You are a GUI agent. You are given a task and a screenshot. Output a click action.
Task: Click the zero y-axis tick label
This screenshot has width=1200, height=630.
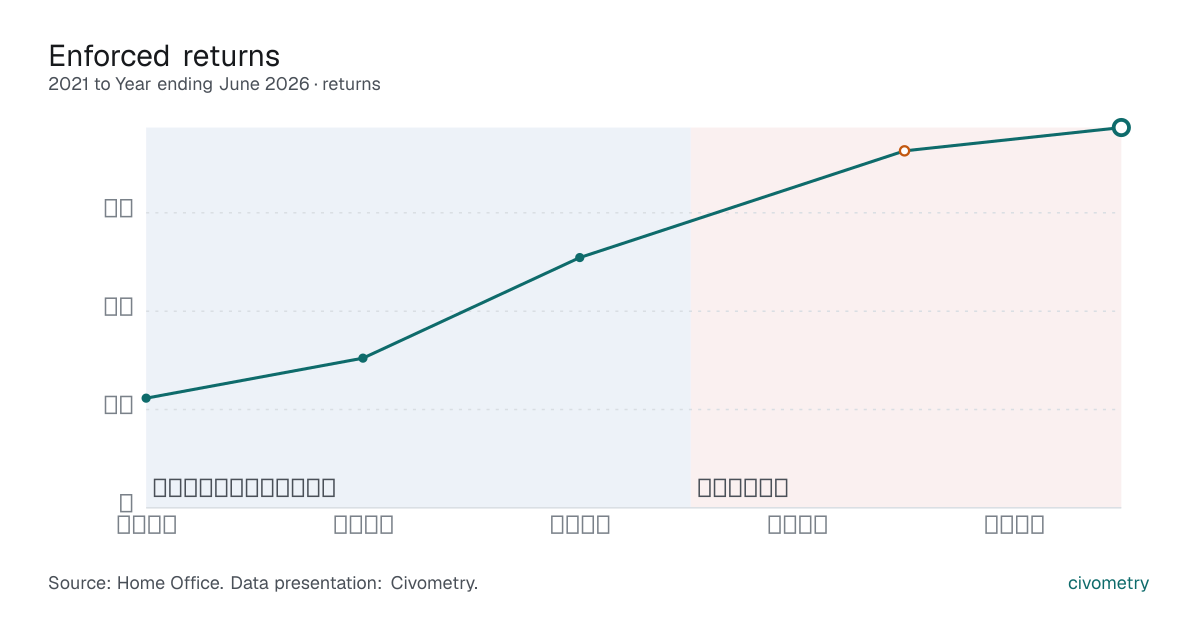(x=127, y=503)
